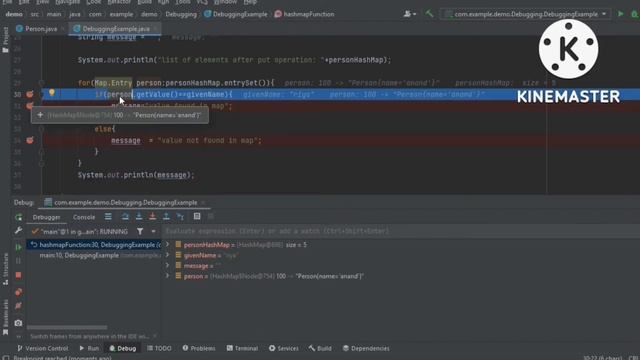Step over the current line
Screen dimensions: 640x360
[125, 217]
